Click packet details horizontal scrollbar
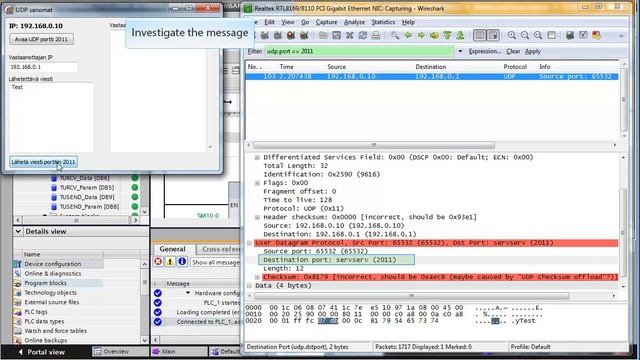This screenshot has width=640, height=360. coord(411,296)
